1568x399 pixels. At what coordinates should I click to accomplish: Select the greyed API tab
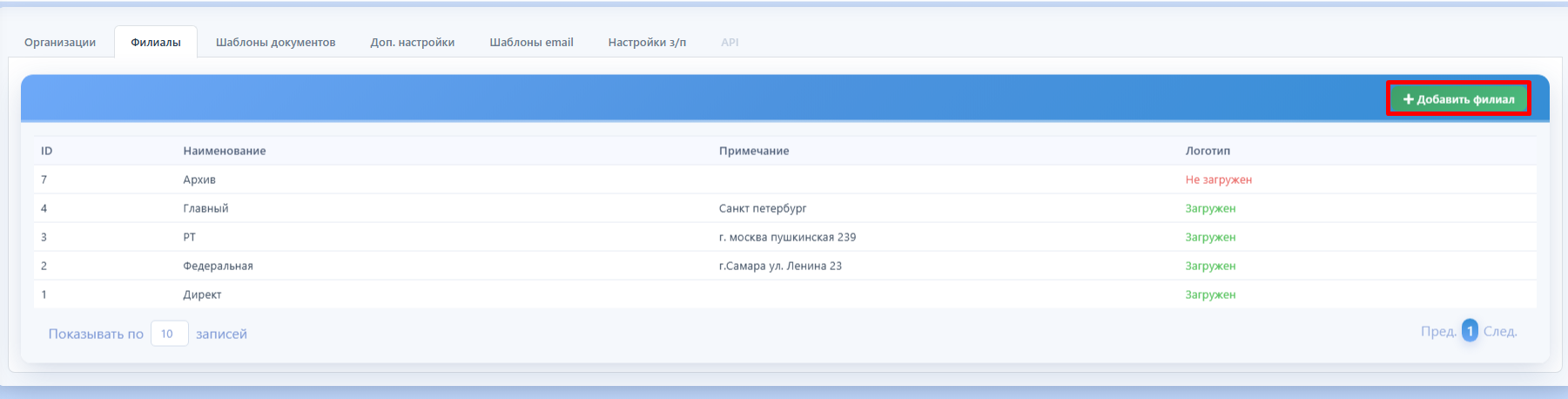point(730,42)
